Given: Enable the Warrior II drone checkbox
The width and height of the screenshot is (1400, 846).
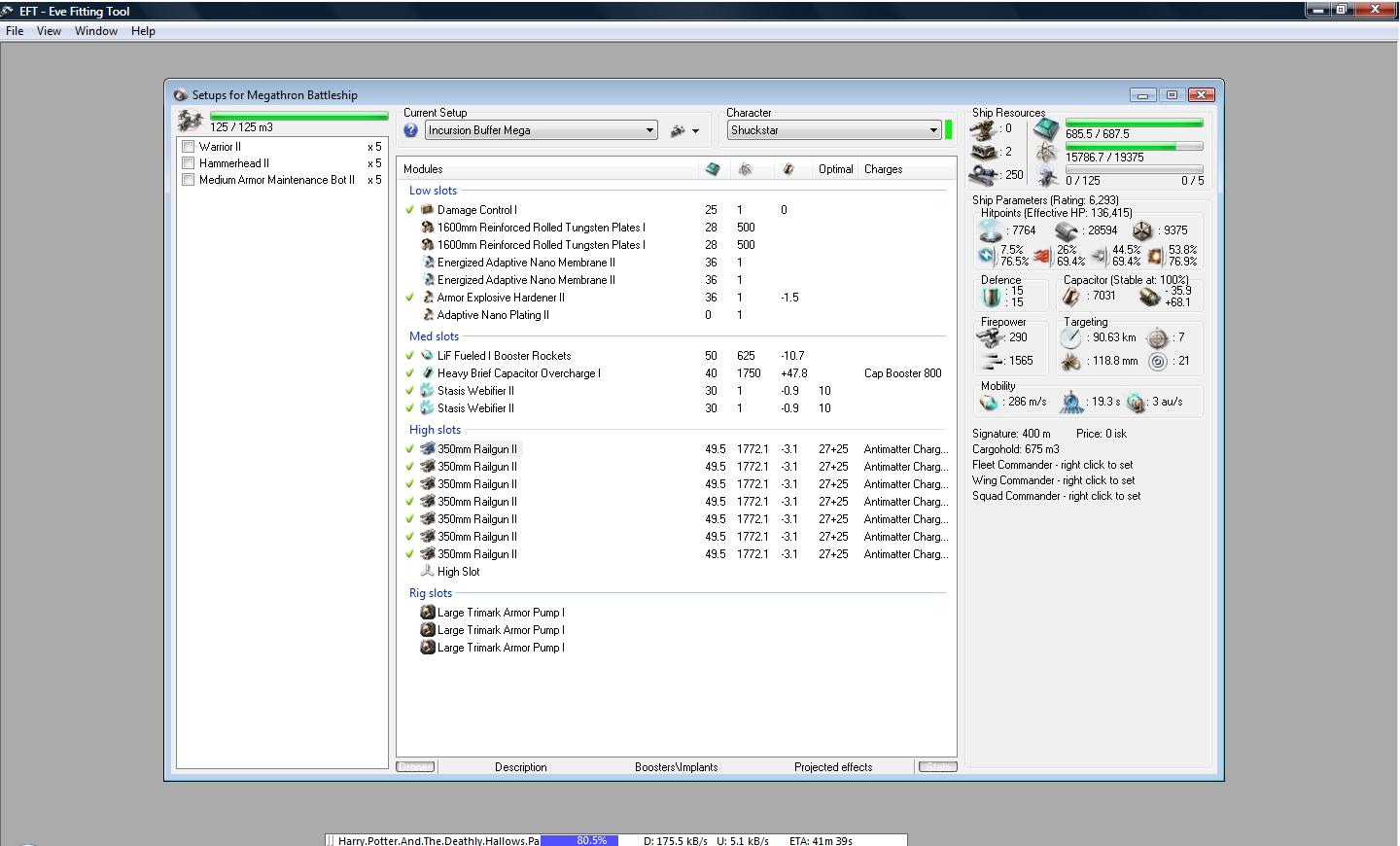Looking at the screenshot, I should tap(189, 147).
